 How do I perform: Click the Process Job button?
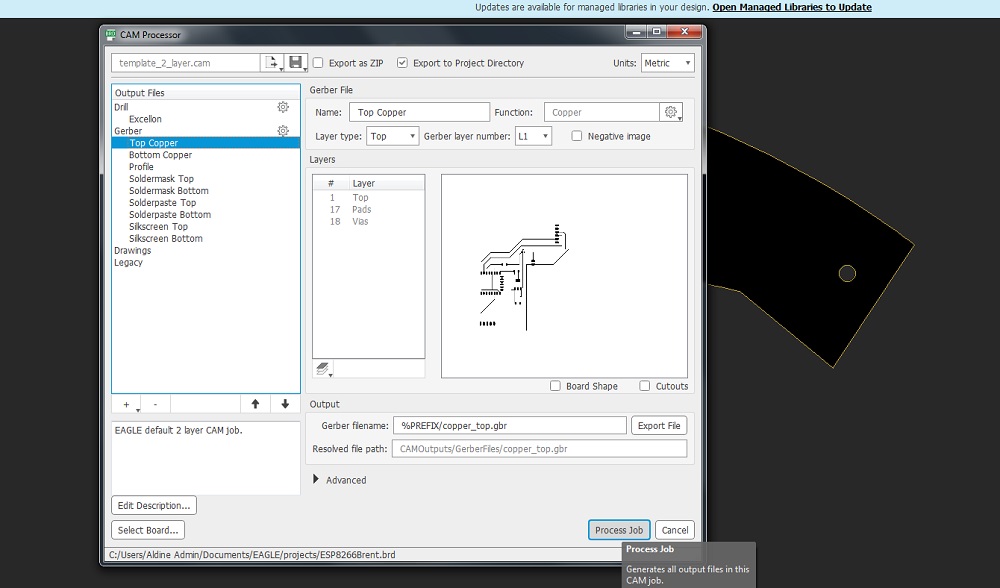point(619,530)
